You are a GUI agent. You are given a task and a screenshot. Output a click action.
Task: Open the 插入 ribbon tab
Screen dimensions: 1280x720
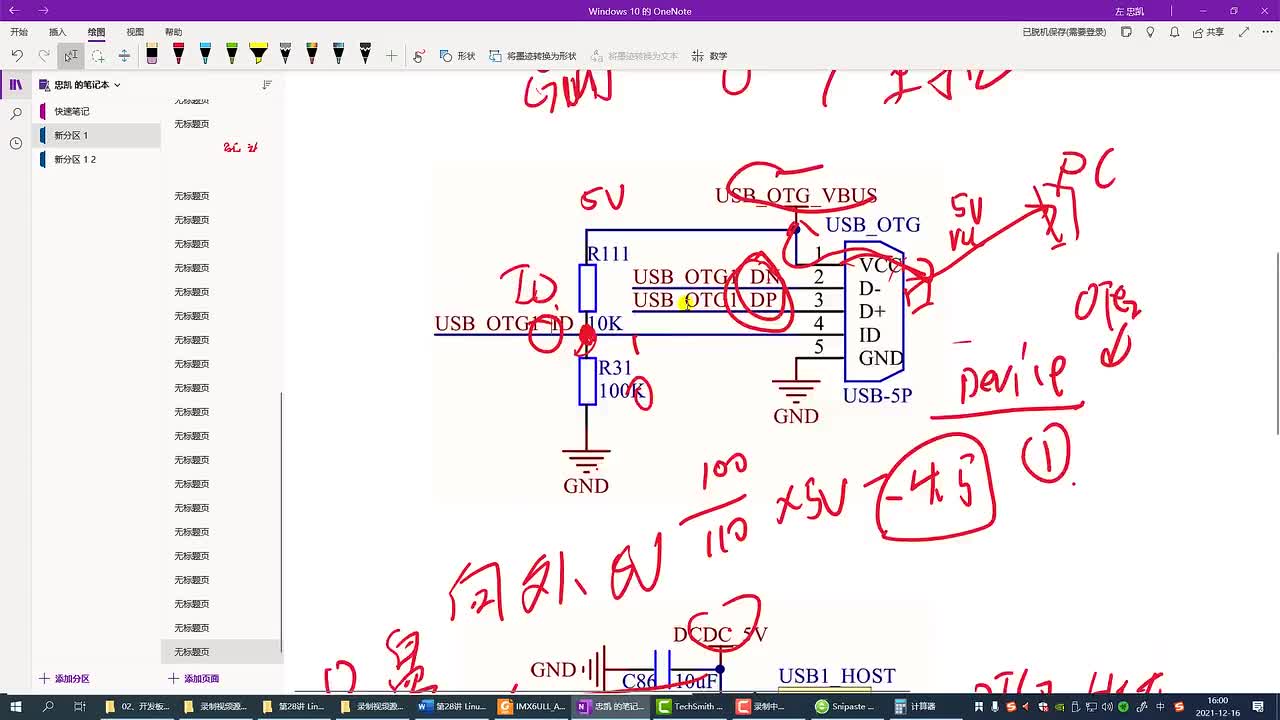tap(57, 32)
